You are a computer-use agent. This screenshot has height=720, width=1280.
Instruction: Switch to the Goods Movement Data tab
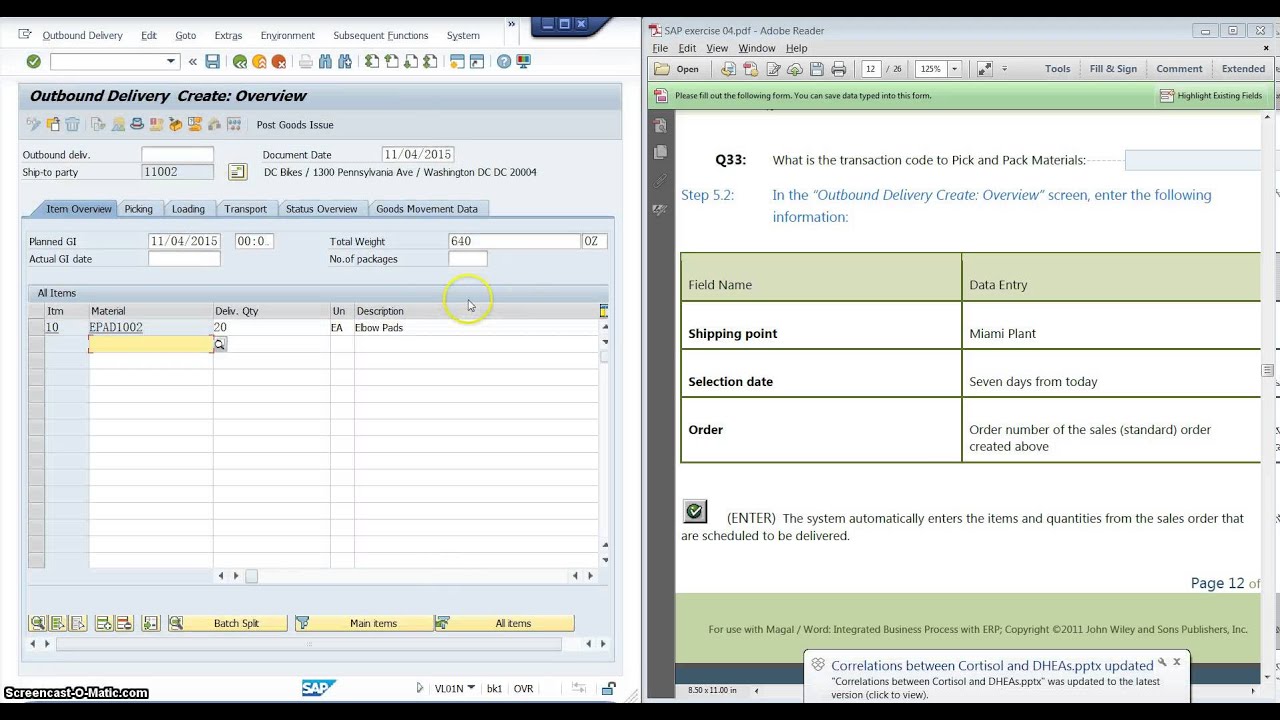click(x=426, y=209)
